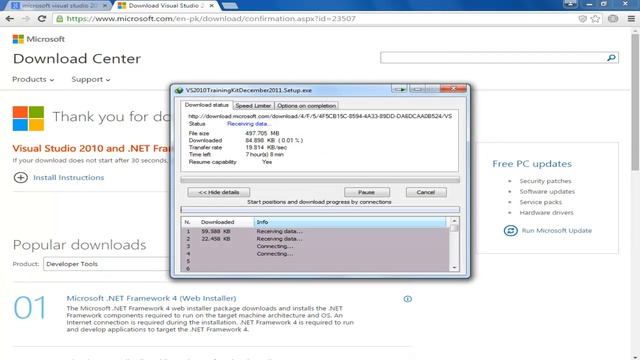This screenshot has width=640, height=360.
Task: Click the Microsoft logo in the header
Action: coord(38,39)
